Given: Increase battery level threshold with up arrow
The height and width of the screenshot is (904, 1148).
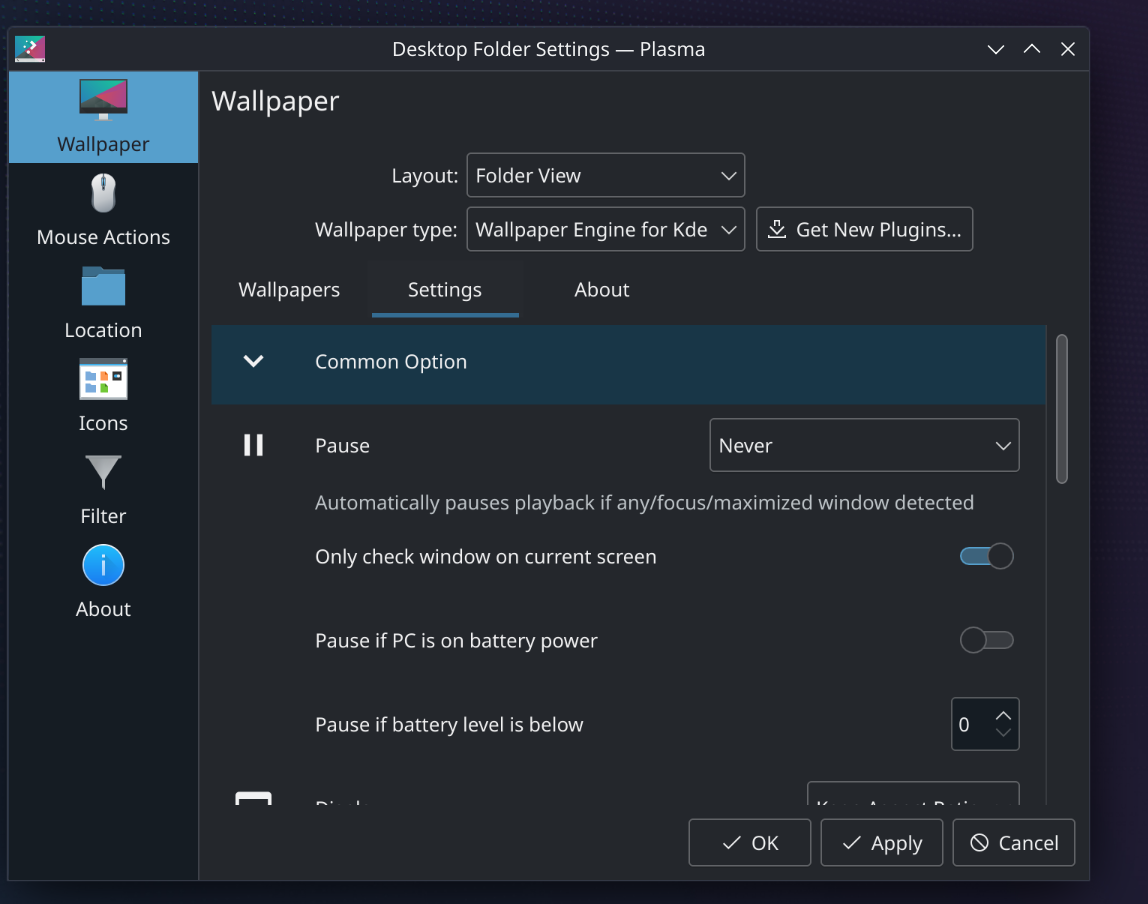Looking at the screenshot, I should point(1004,715).
